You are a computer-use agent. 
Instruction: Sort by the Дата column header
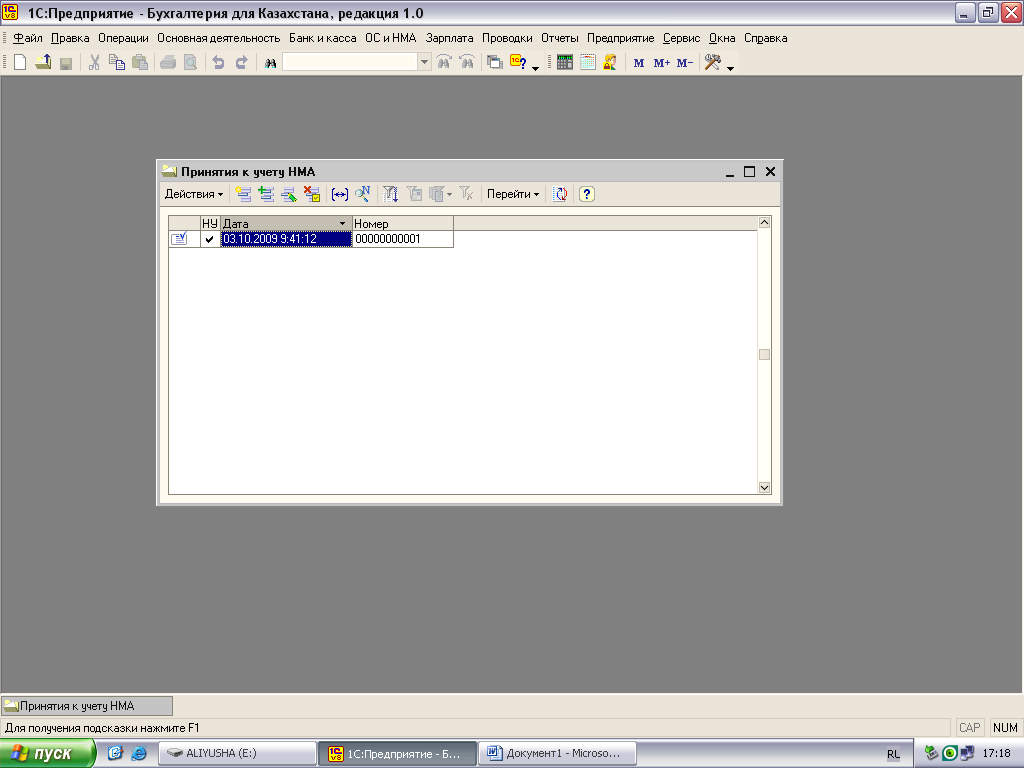point(286,223)
